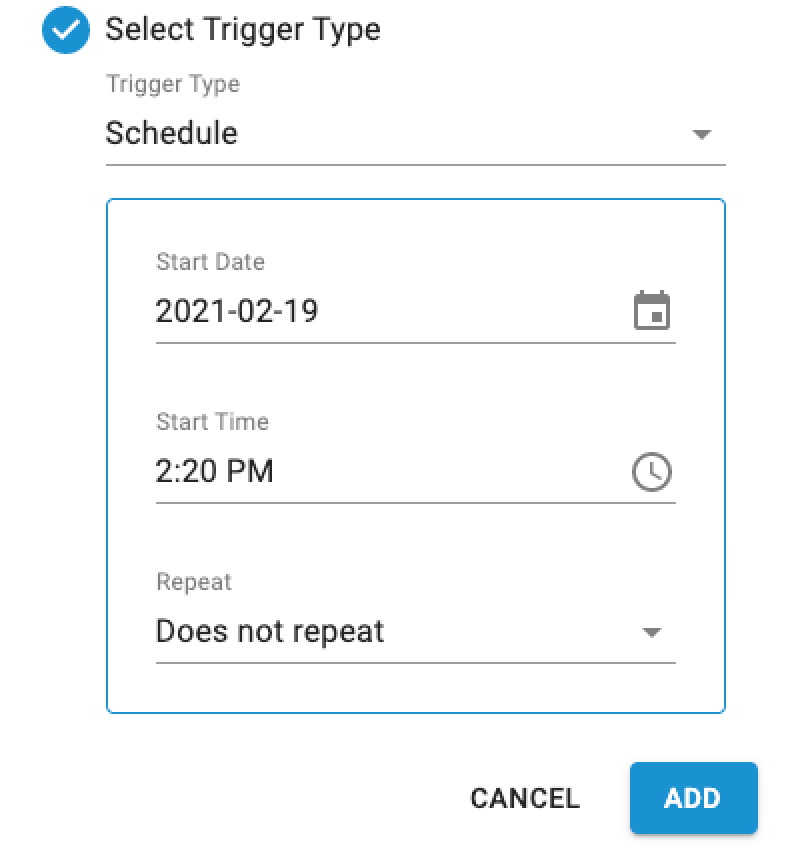Open the calendar date picker icon
Image resolution: width=786 pixels, height=860 pixels.
pyautogui.click(x=652, y=310)
